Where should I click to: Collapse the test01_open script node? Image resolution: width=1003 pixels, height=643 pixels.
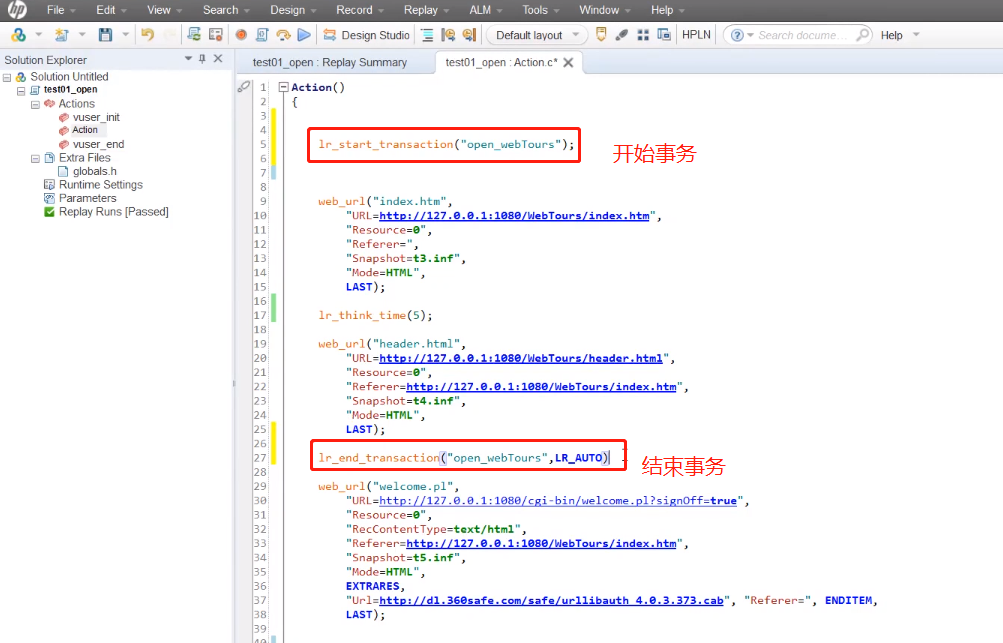(x=21, y=91)
